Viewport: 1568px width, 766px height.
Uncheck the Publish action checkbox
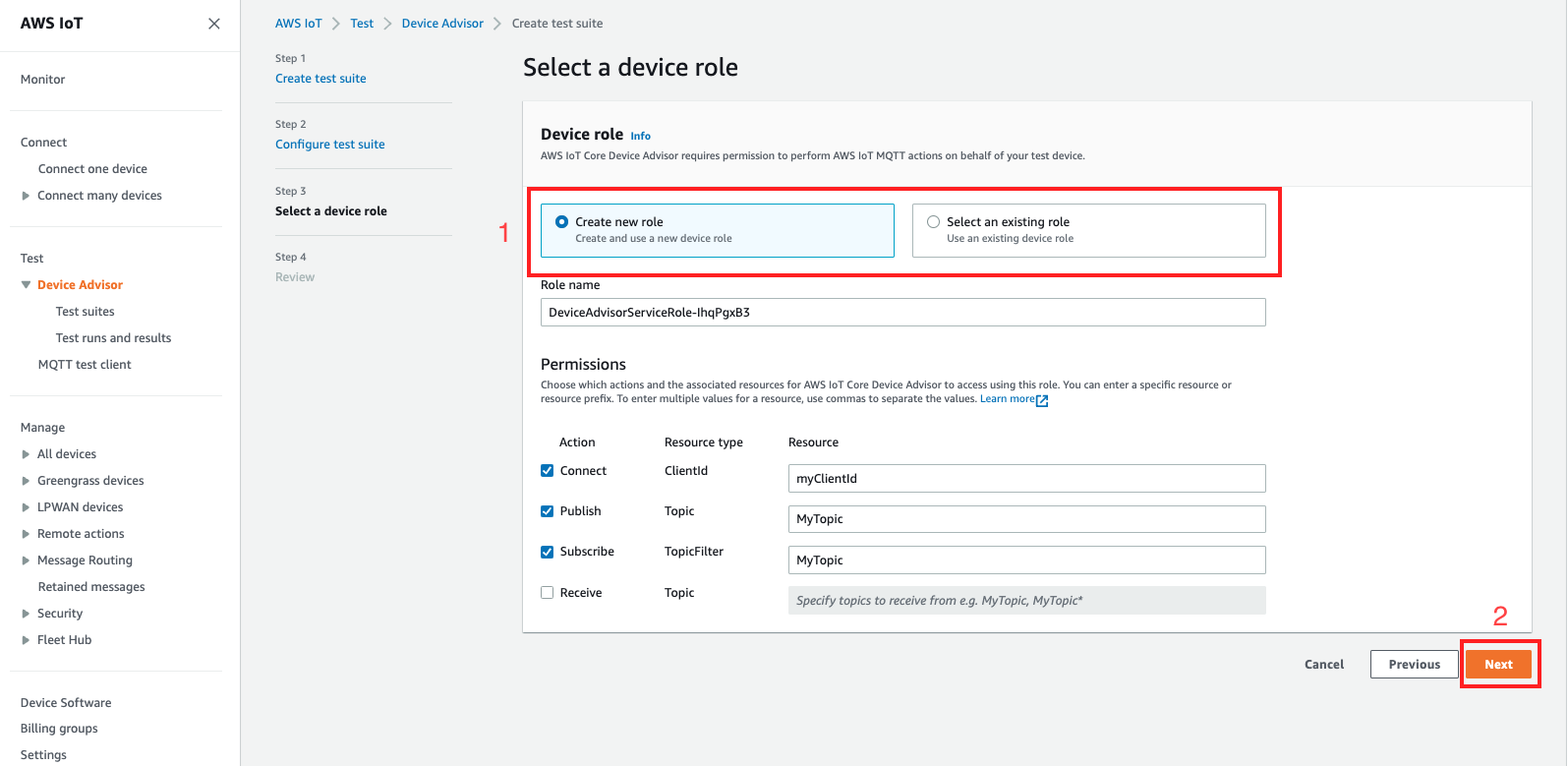[x=548, y=511]
